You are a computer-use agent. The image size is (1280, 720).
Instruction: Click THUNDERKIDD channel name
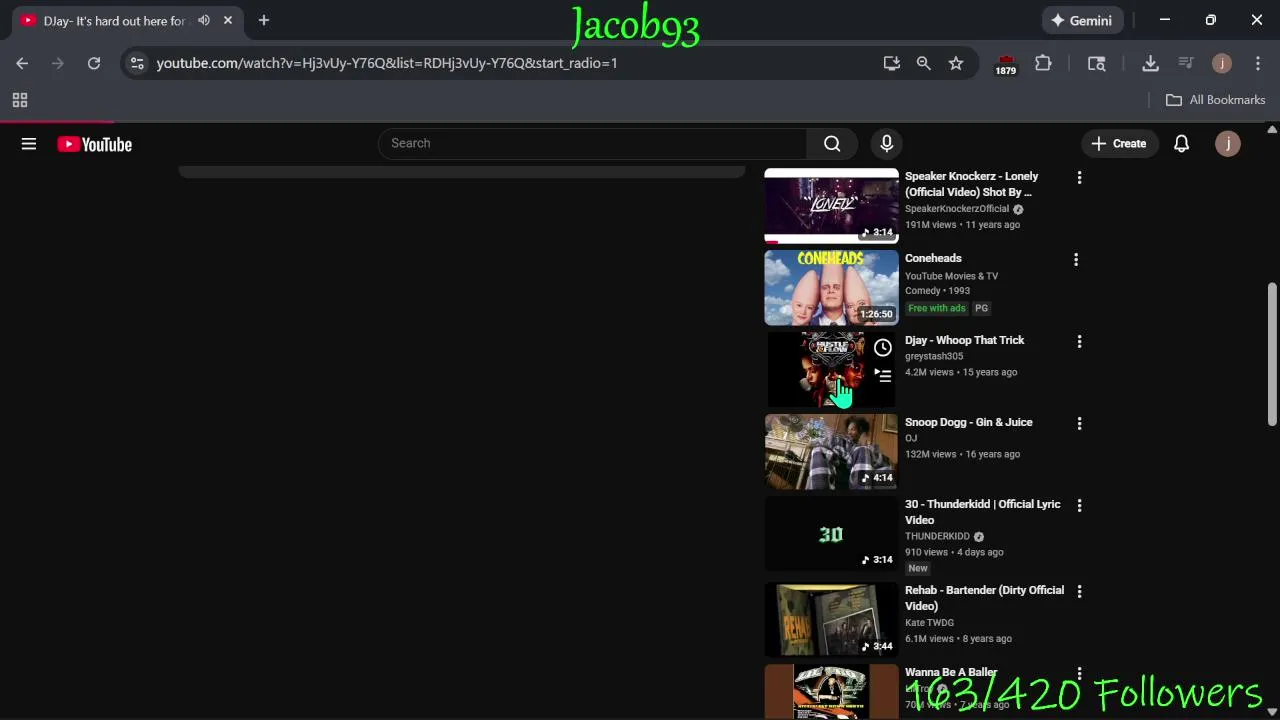point(937,536)
